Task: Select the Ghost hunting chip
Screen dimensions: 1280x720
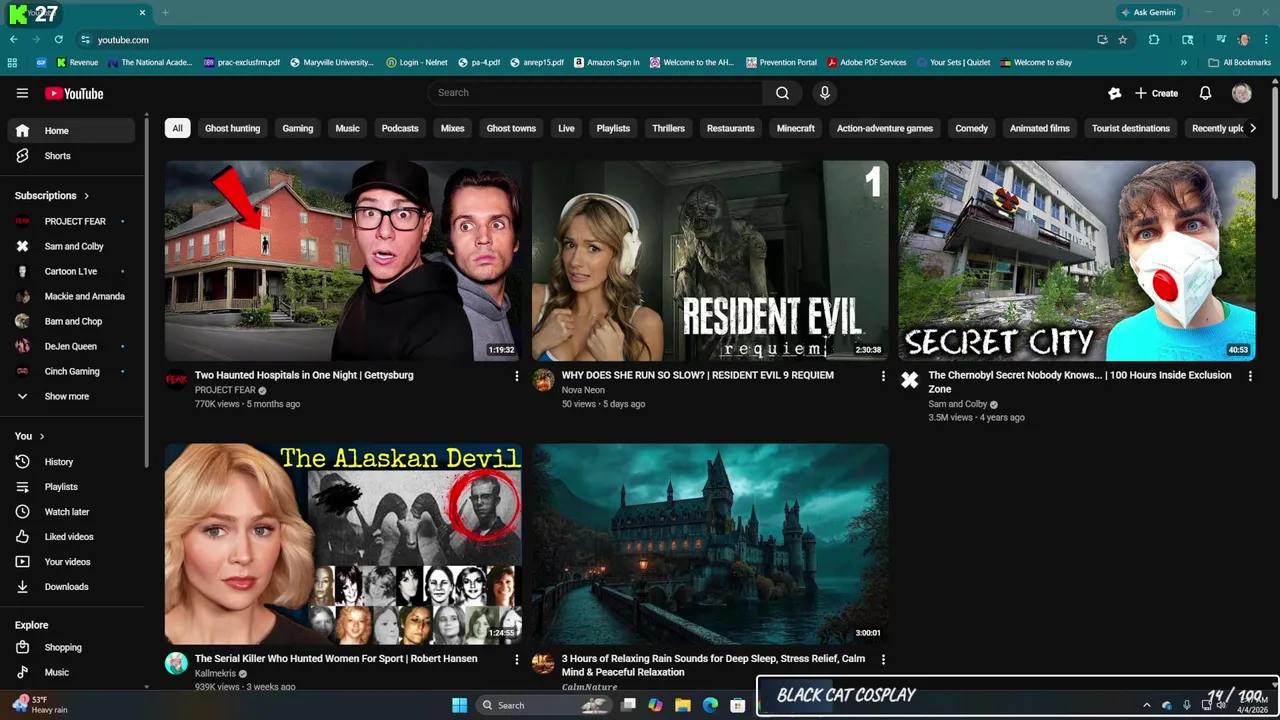Action: click(232, 128)
